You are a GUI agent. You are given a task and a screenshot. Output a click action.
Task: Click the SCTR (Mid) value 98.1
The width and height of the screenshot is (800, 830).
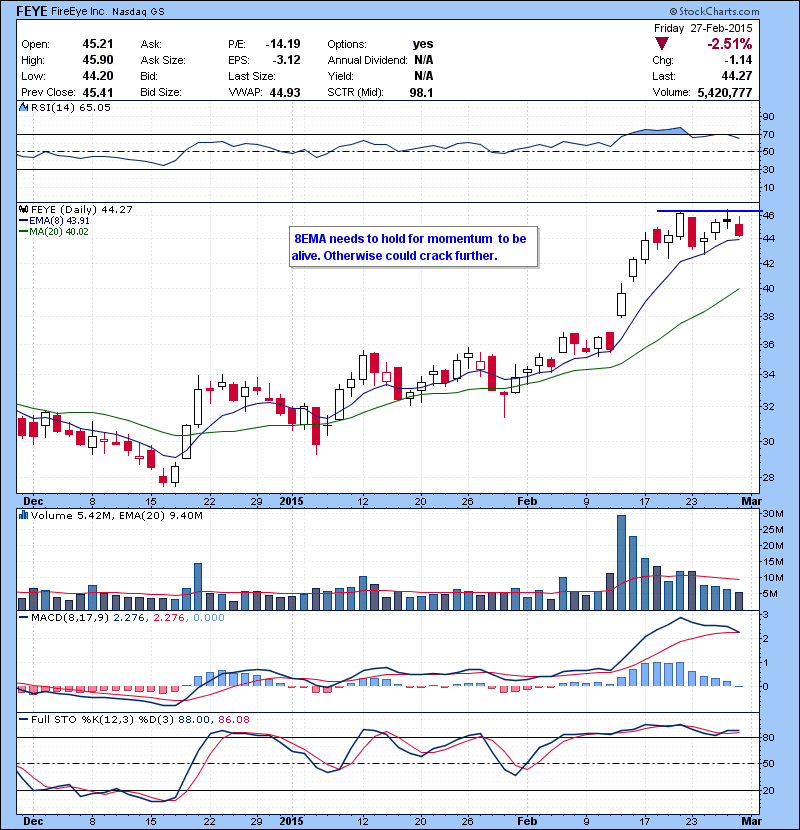[x=421, y=92]
